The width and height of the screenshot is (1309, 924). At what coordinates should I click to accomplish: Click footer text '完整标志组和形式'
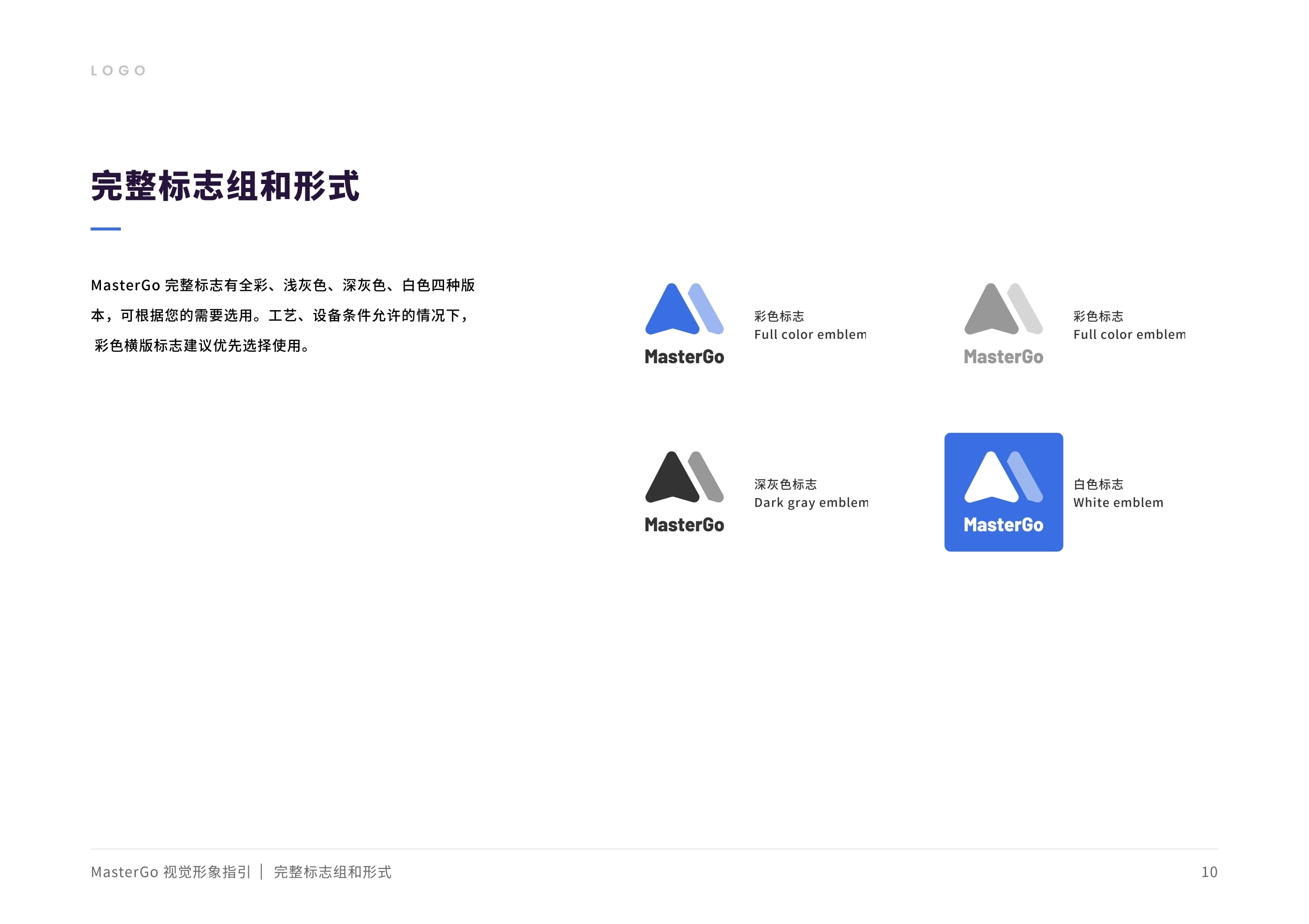(x=332, y=872)
